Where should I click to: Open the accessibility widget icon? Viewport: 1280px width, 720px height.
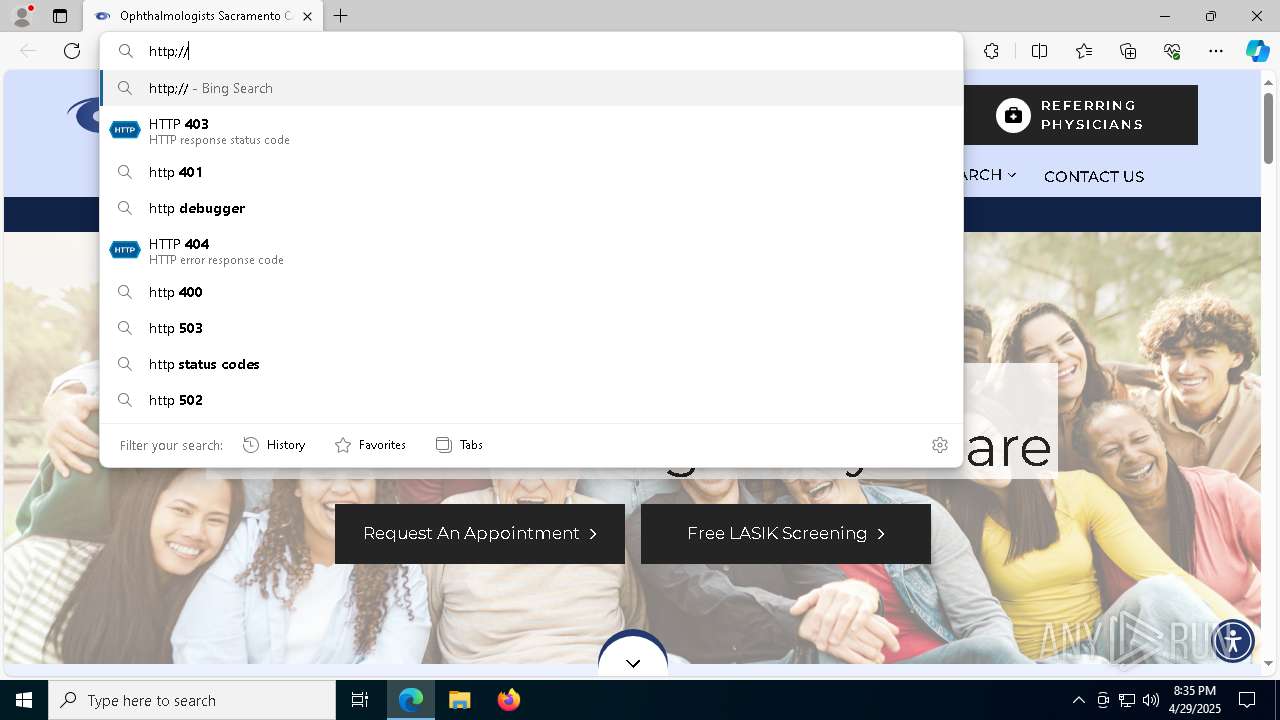(x=1233, y=640)
